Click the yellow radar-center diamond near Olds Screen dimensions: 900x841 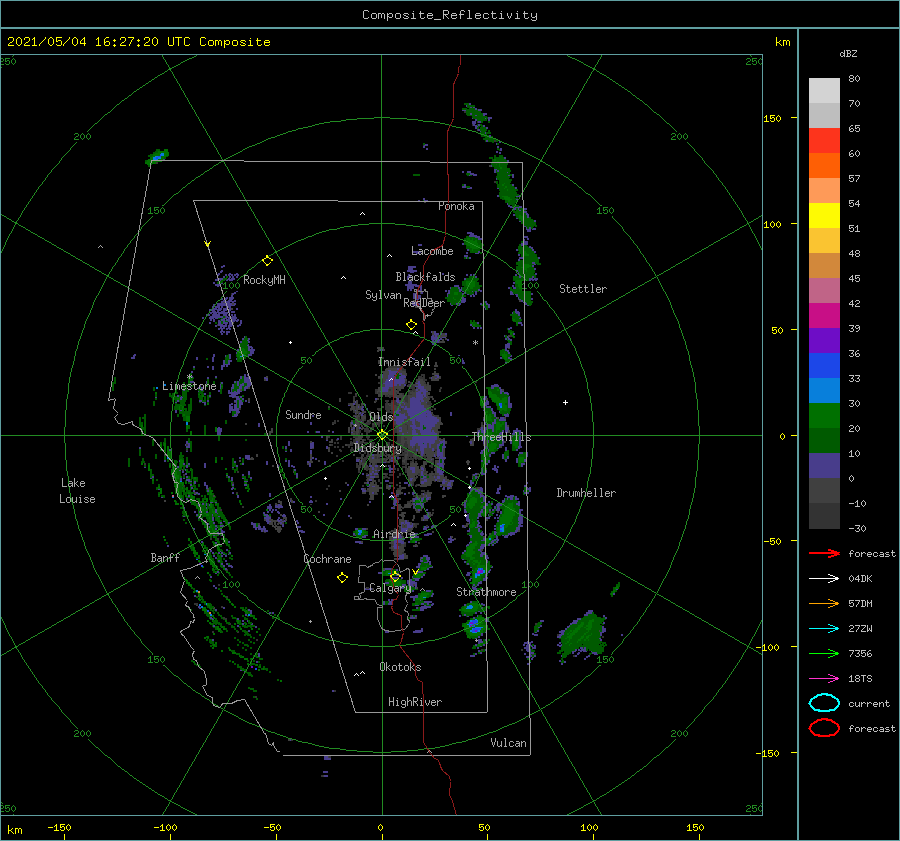click(x=382, y=435)
